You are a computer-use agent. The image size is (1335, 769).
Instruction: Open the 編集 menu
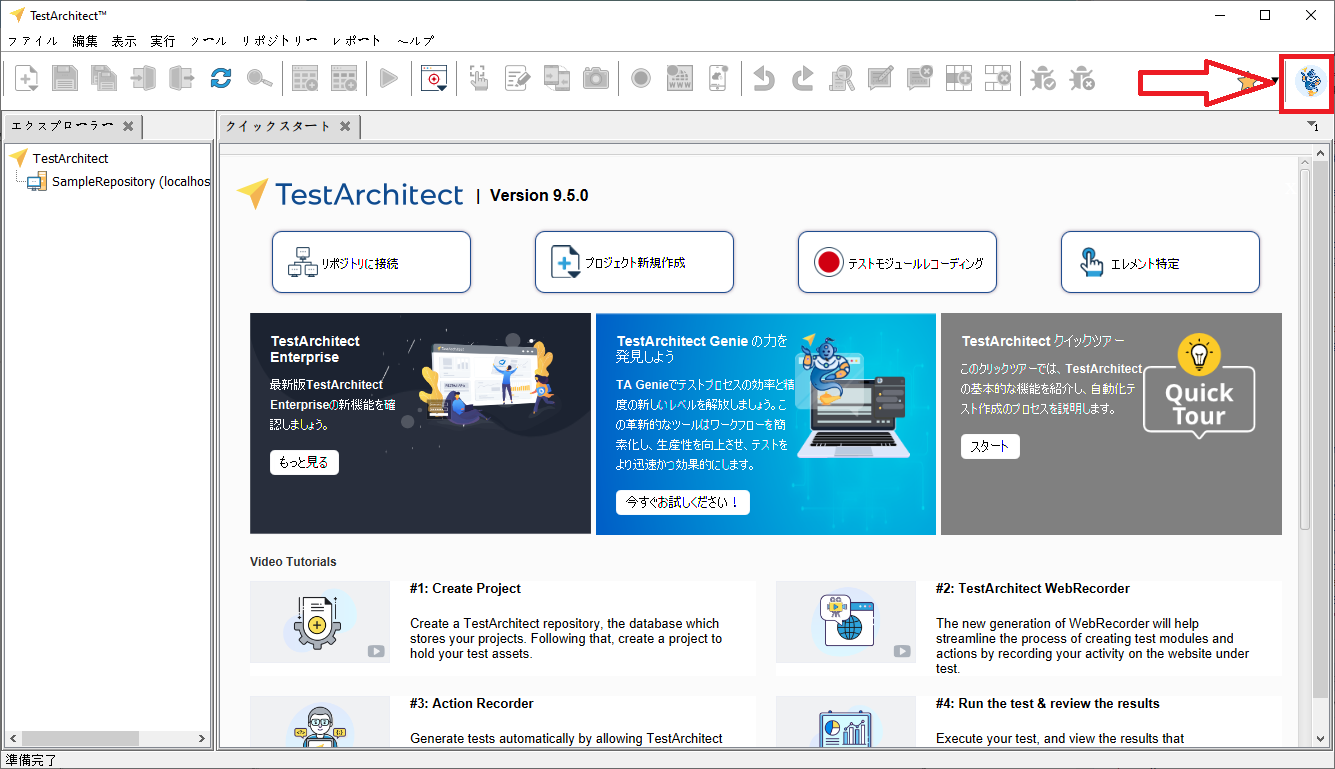(85, 41)
